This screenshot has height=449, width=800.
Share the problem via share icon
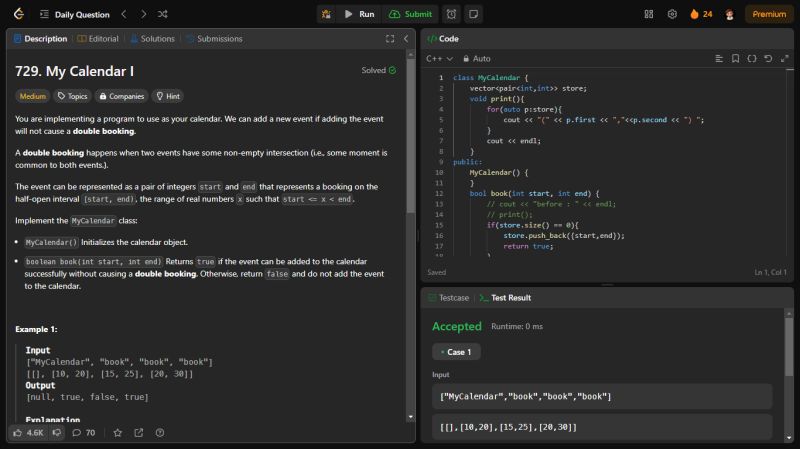pyautogui.click(x=138, y=433)
